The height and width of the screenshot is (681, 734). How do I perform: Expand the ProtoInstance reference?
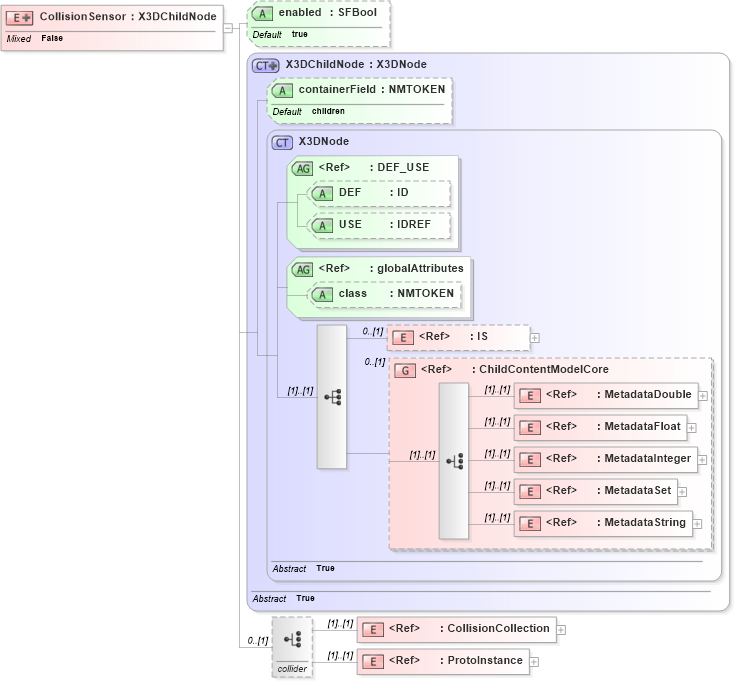coord(534,662)
